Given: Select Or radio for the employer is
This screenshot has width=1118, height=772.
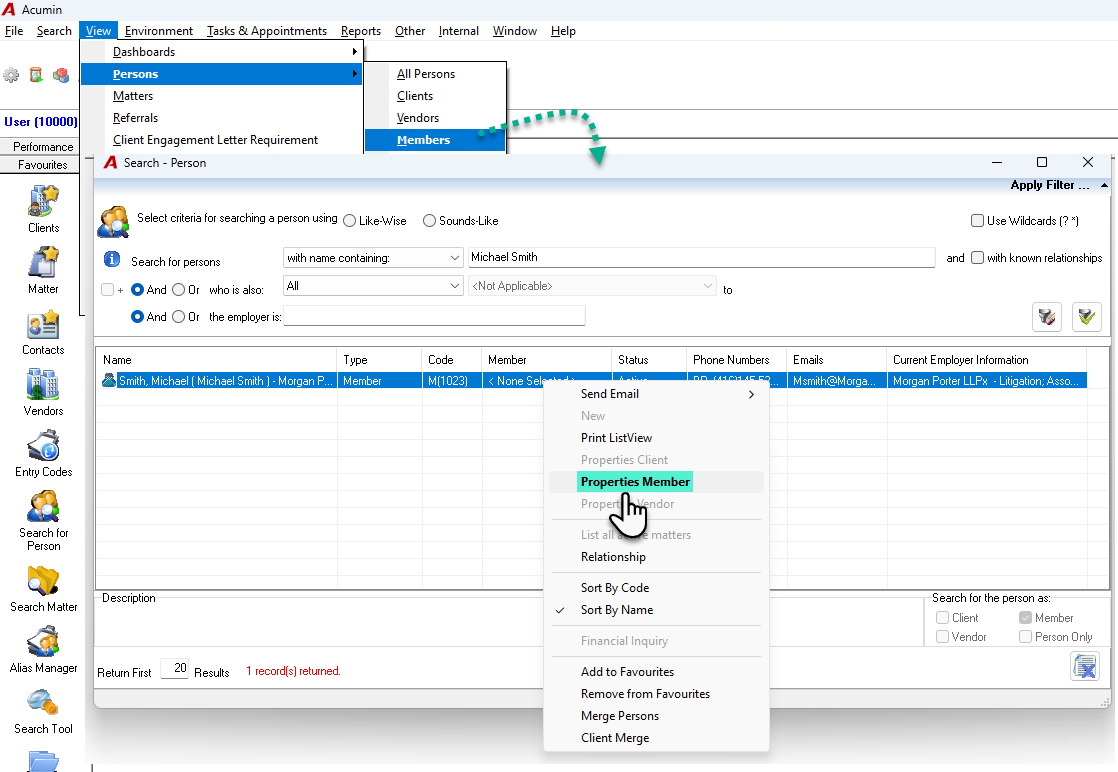Looking at the screenshot, I should coord(179,316).
